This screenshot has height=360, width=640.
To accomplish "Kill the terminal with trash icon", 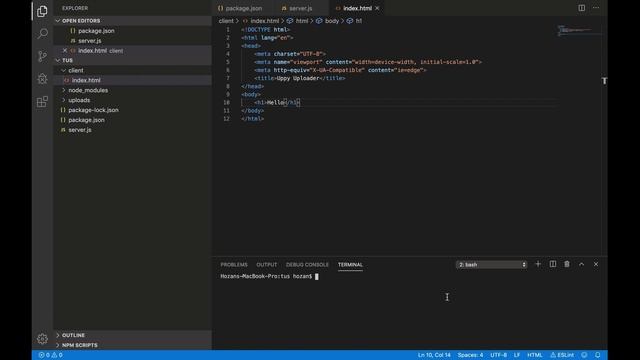I will point(567,264).
